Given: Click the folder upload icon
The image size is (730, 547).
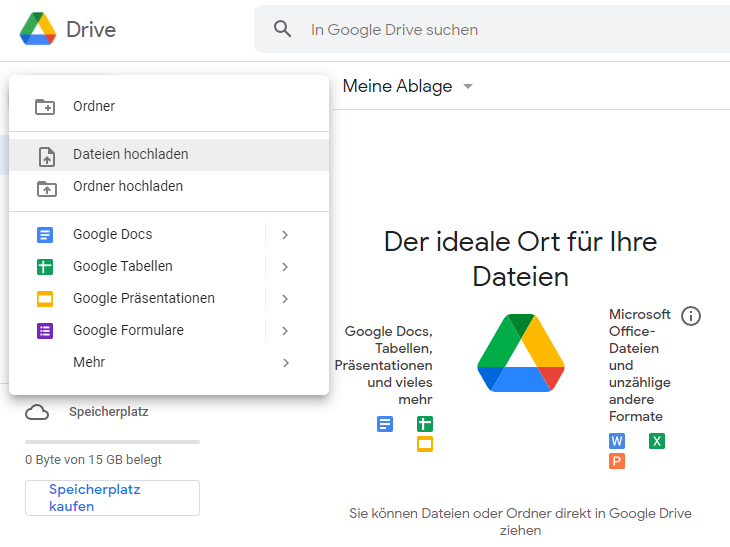Looking at the screenshot, I should coord(47,189).
